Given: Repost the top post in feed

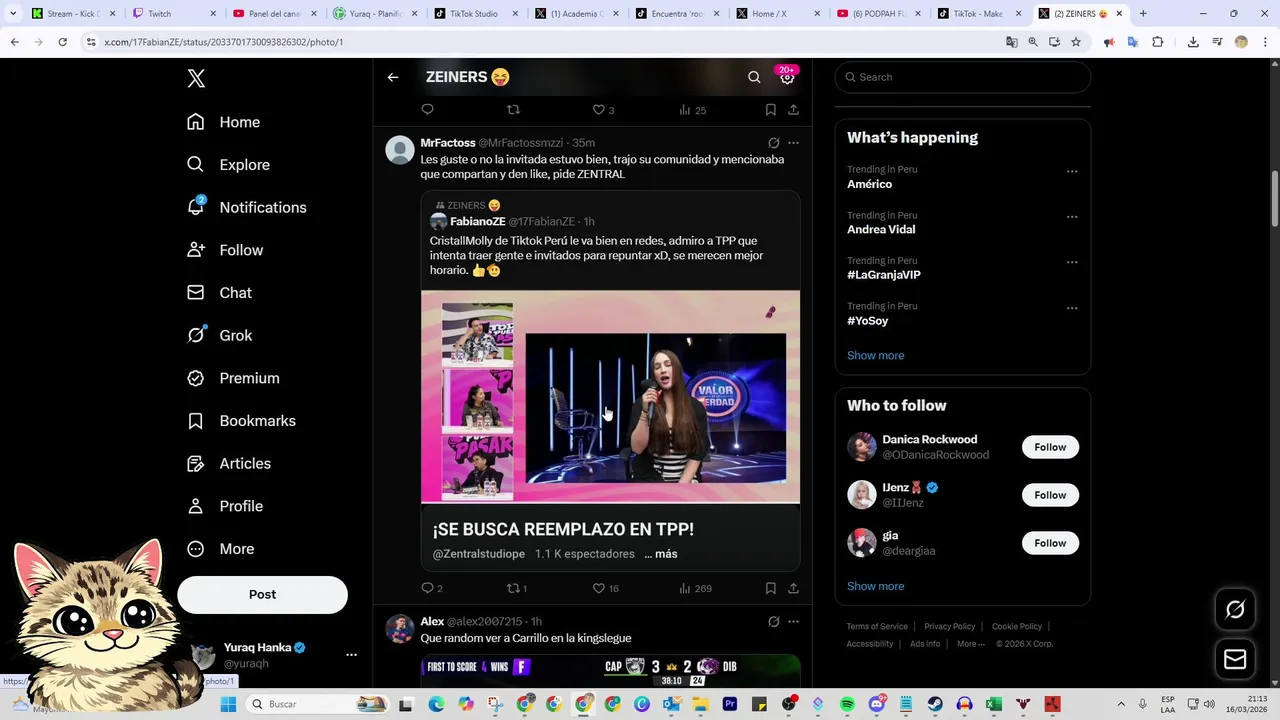Looking at the screenshot, I should tap(513, 110).
